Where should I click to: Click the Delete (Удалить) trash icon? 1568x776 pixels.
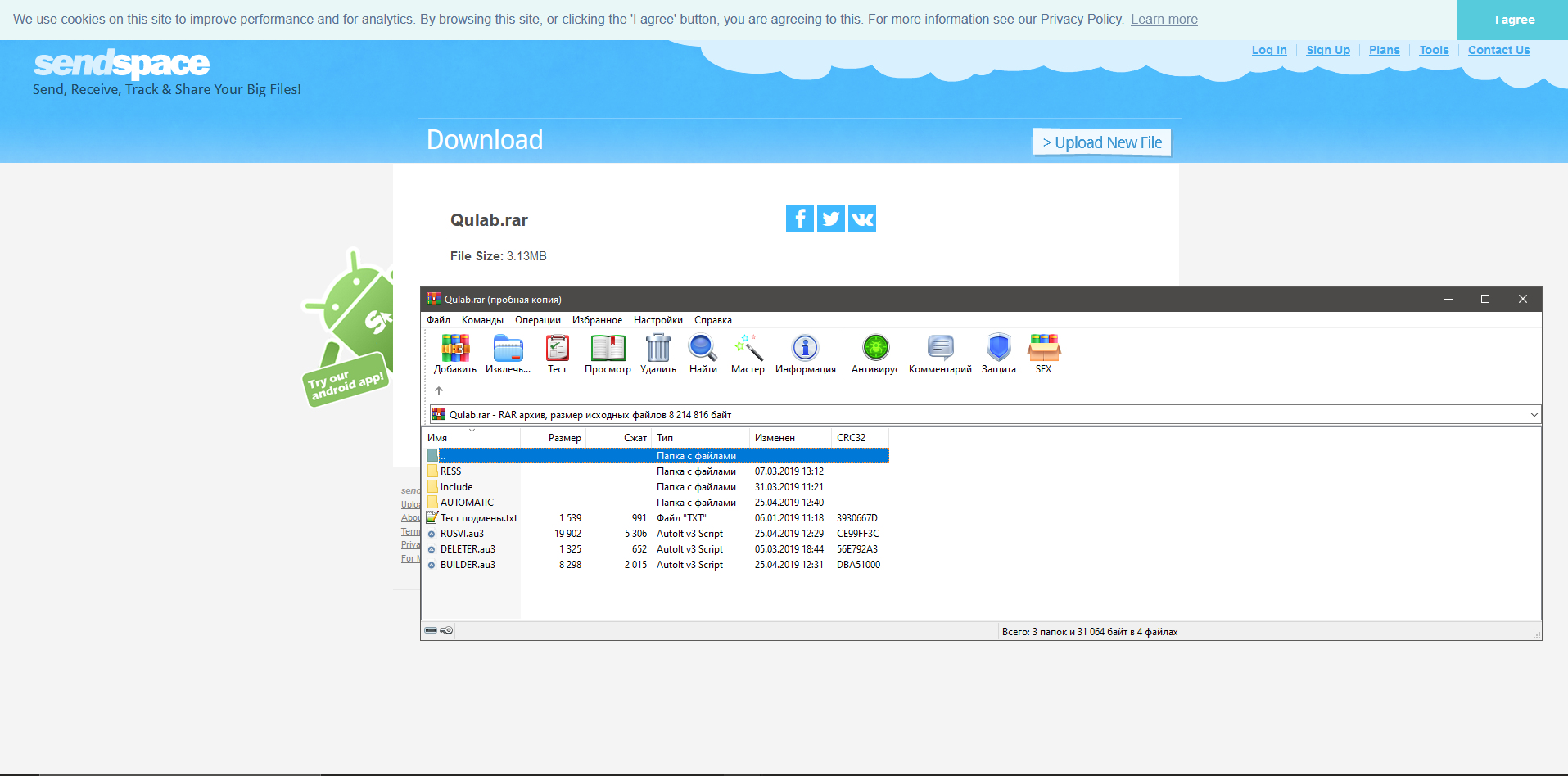tap(657, 349)
